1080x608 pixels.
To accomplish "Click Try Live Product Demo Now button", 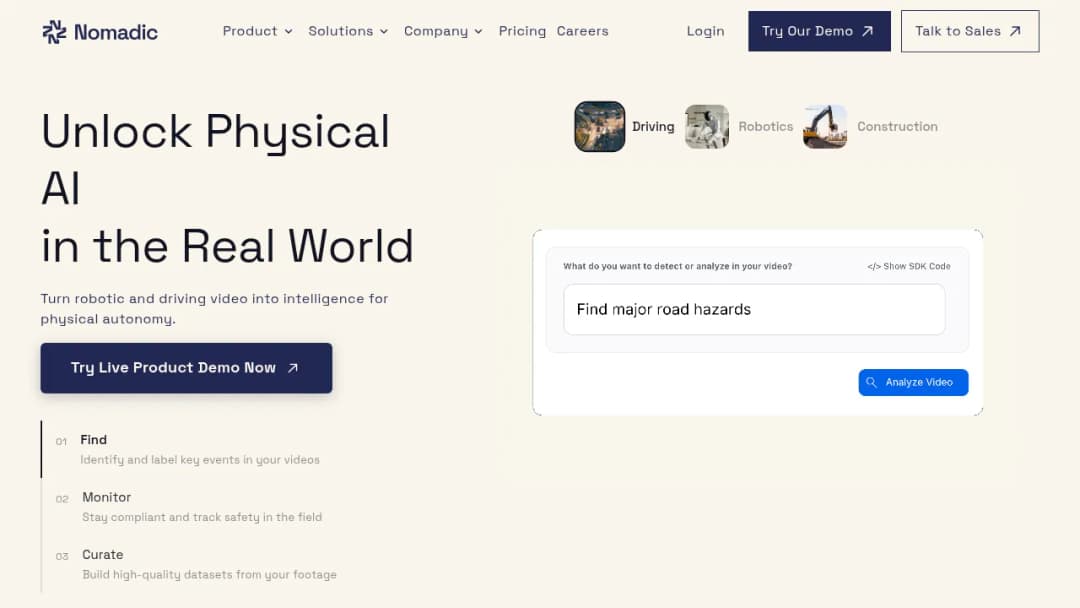I will 186,368.
